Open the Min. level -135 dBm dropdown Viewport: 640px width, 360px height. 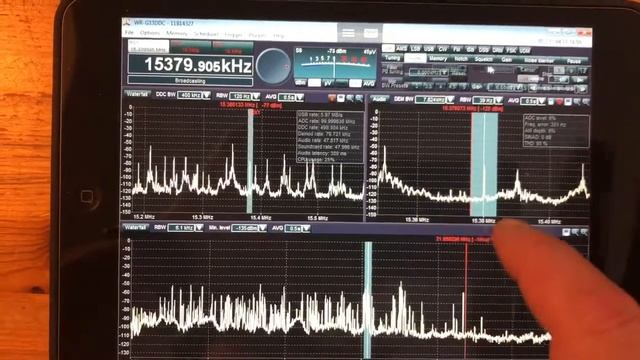point(249,228)
